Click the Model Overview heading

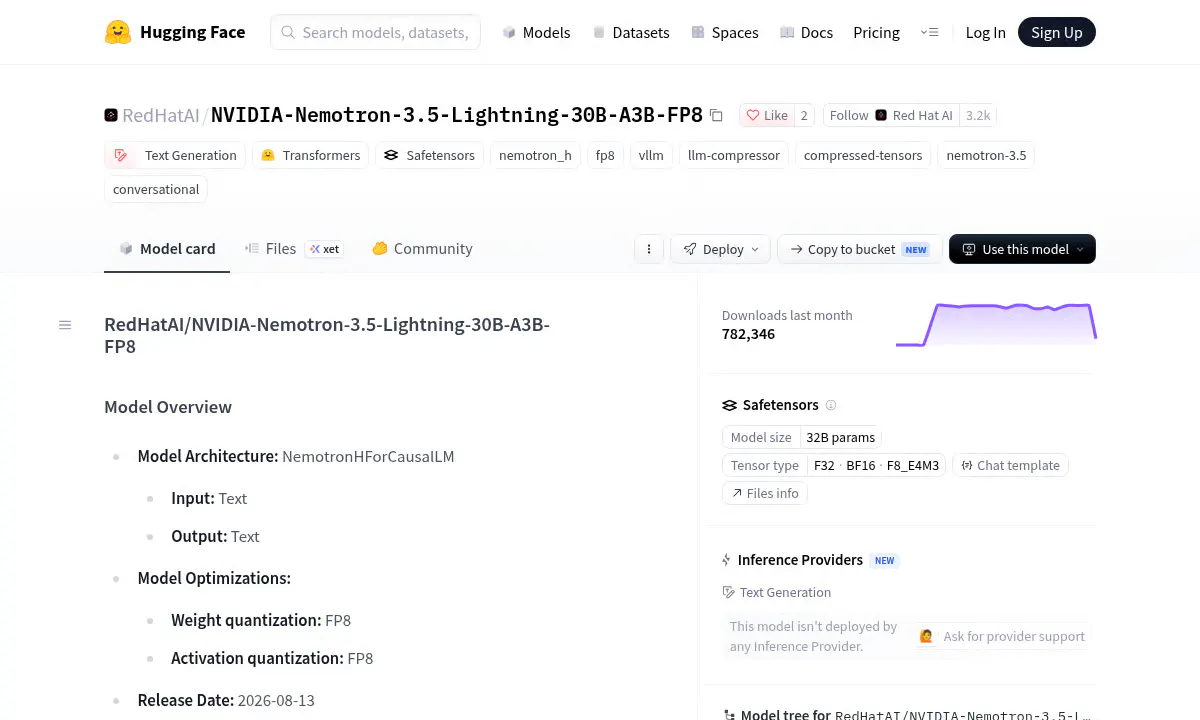coord(168,407)
